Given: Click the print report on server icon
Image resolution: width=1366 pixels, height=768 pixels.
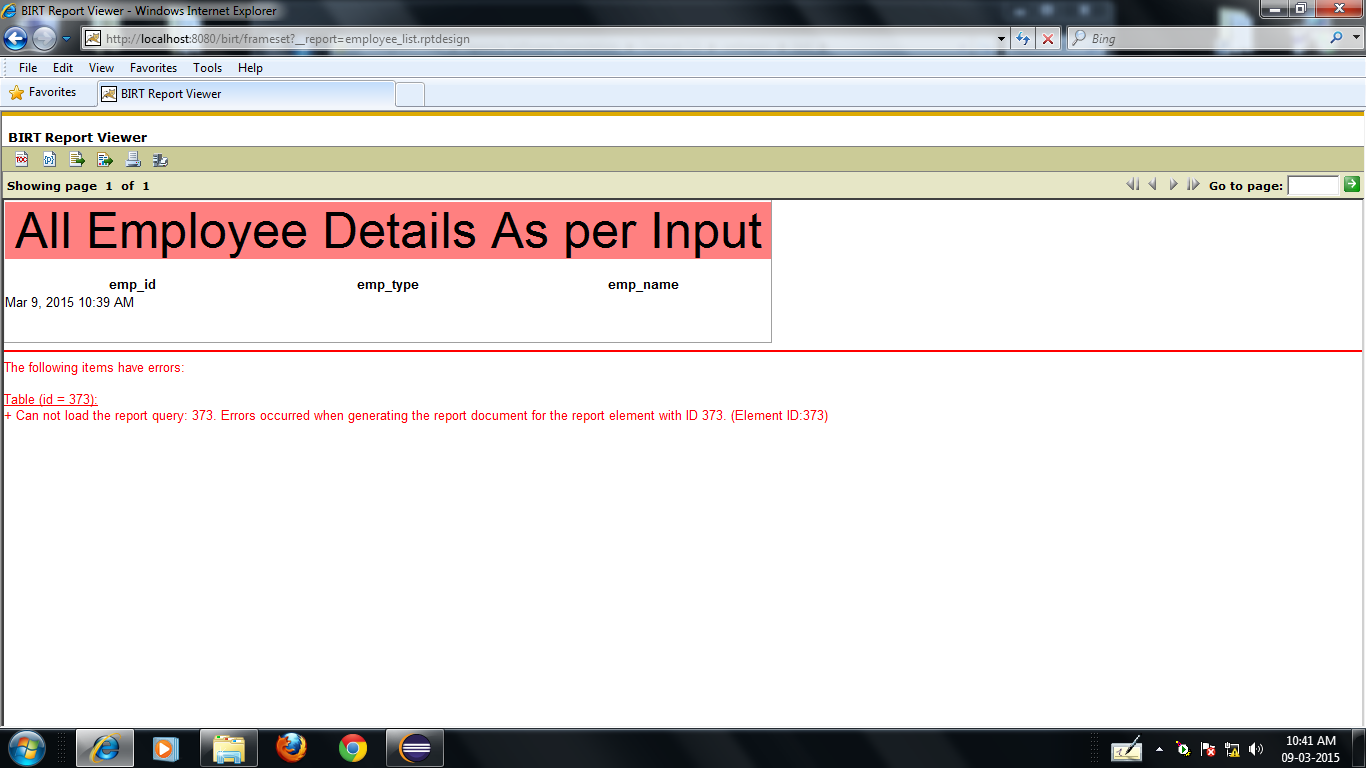Looking at the screenshot, I should 160,159.
